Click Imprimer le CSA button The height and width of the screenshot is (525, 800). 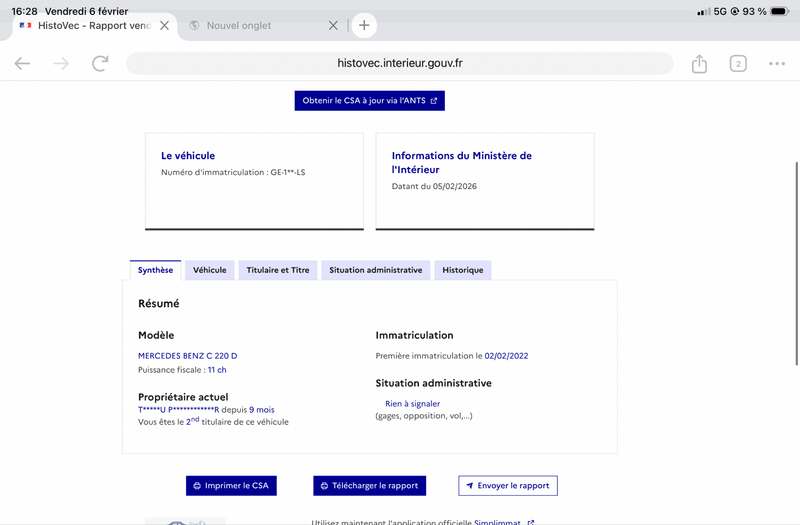click(x=231, y=486)
